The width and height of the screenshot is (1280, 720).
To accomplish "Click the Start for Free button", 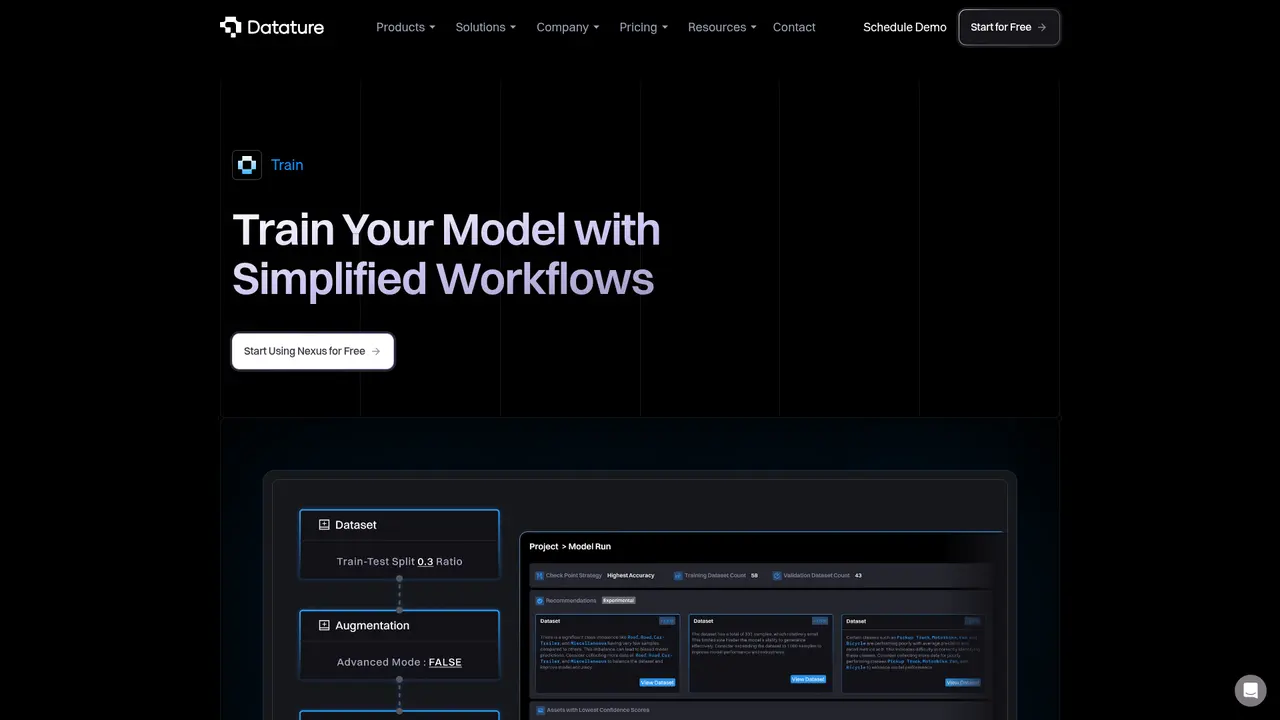I will click(1009, 27).
